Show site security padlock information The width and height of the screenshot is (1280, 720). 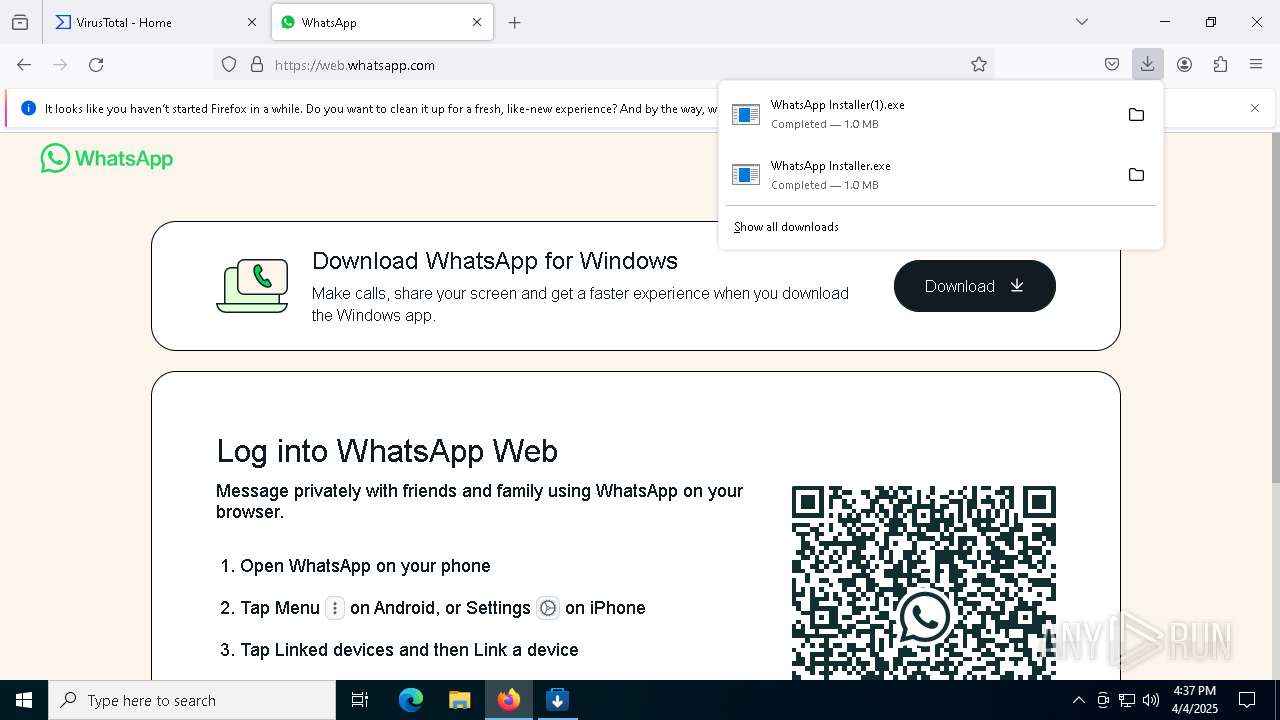pos(257,65)
